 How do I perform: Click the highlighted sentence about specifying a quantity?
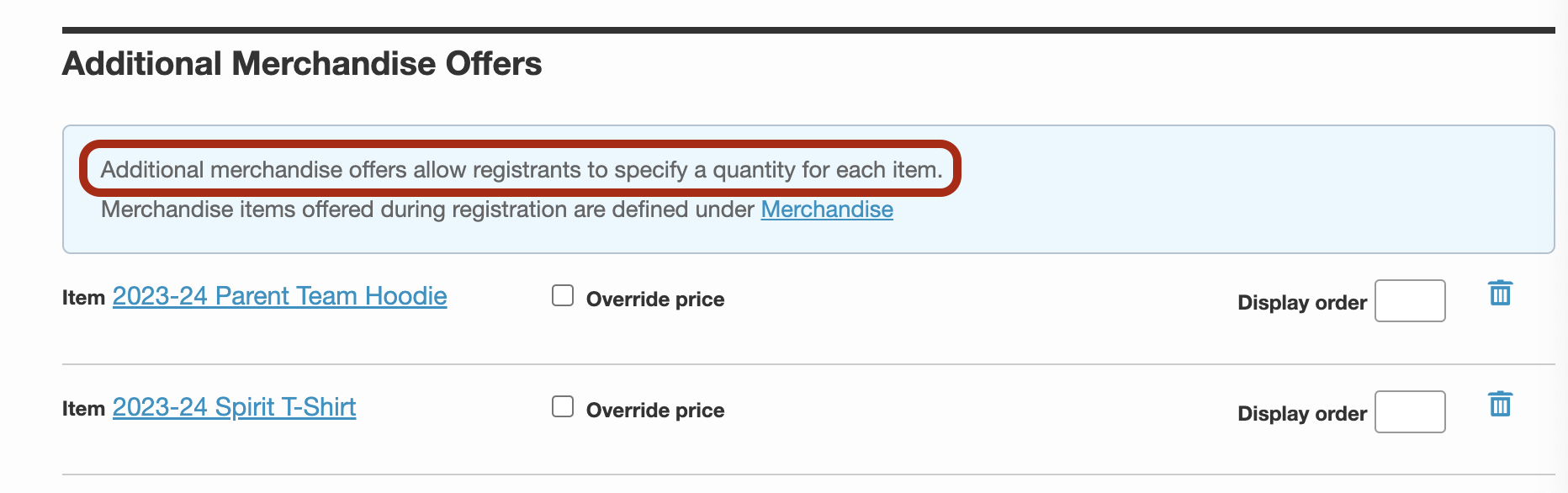(522, 170)
